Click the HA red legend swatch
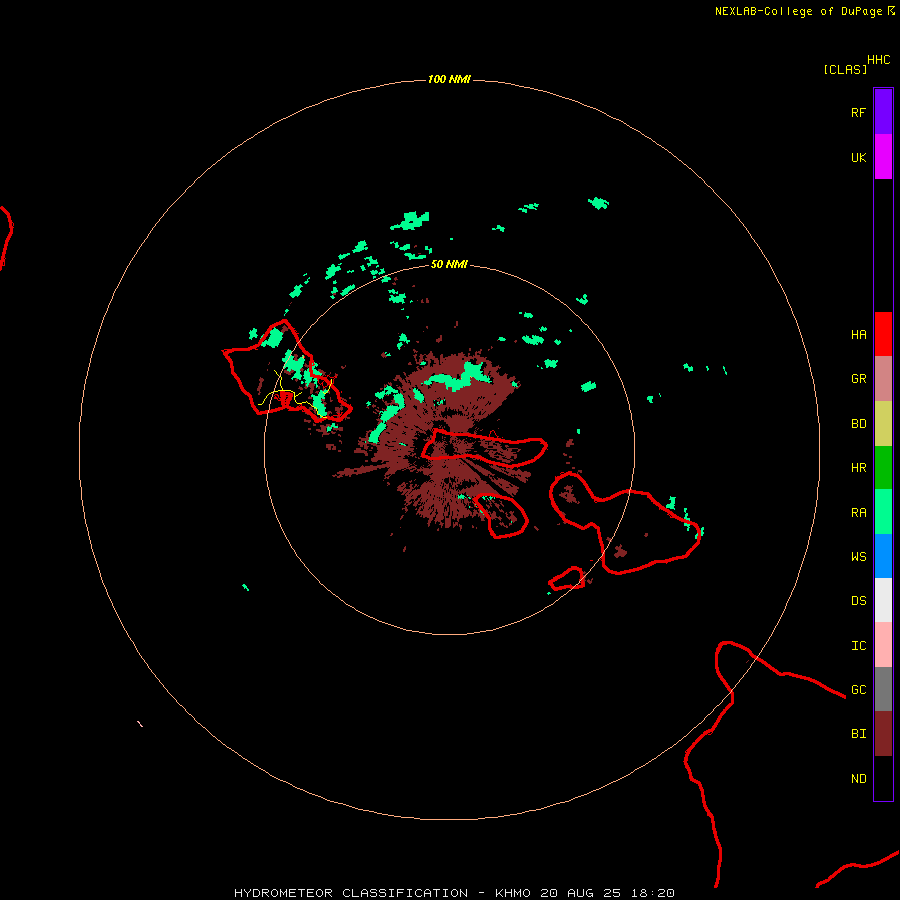This screenshot has height=900, width=900. [x=883, y=334]
